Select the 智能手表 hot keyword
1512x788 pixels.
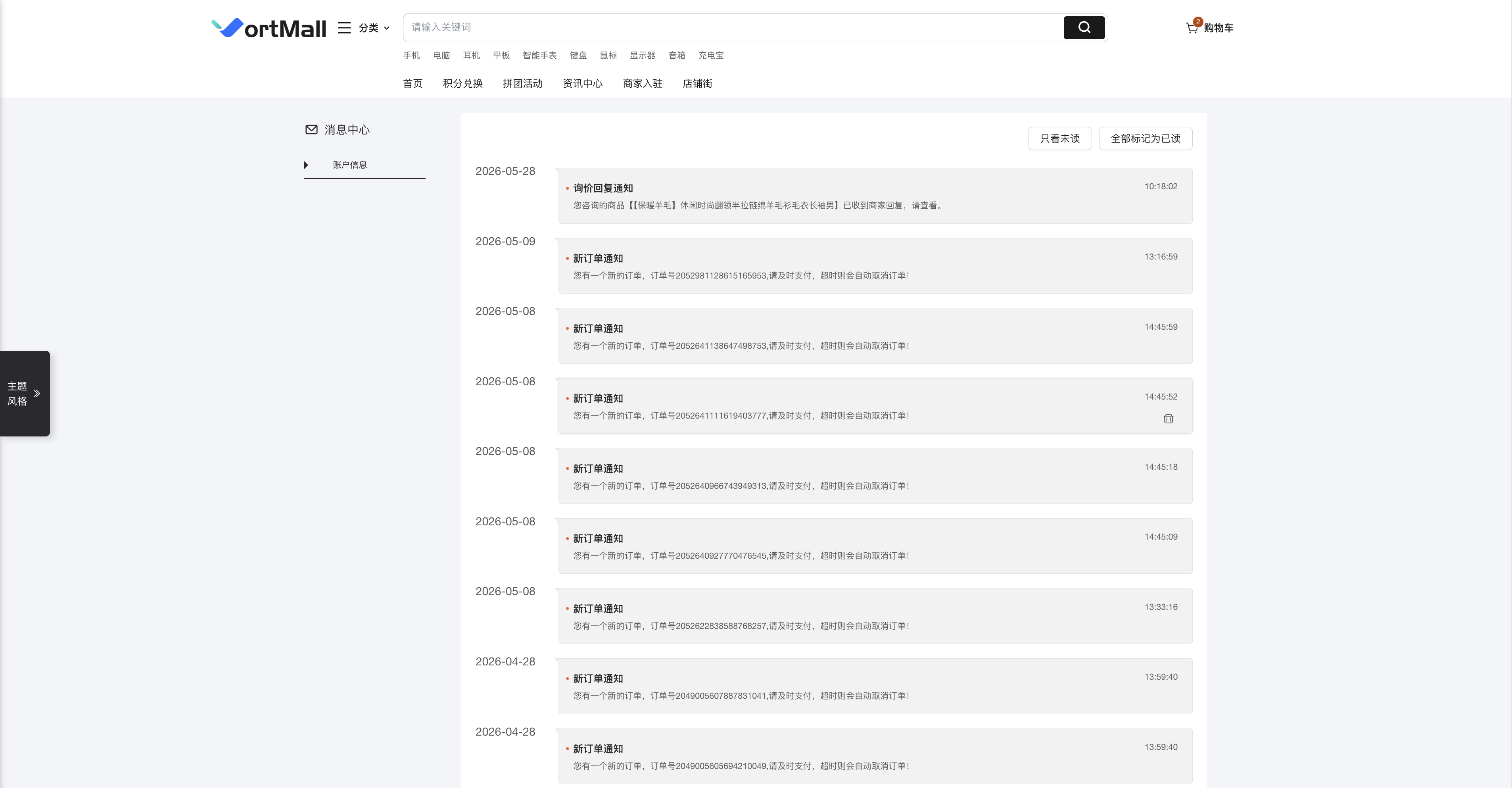click(539, 55)
